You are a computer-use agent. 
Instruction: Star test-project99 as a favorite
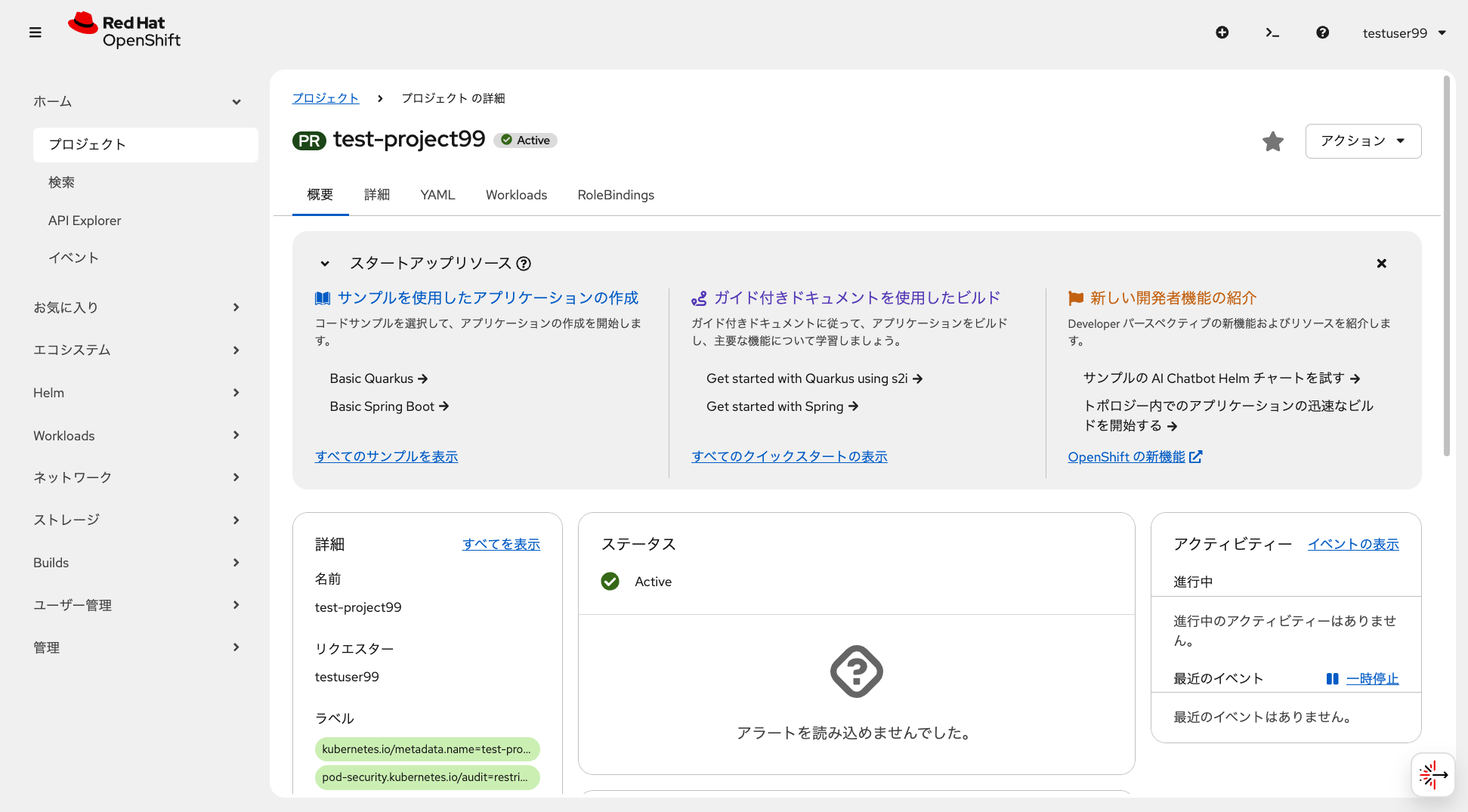(x=1273, y=141)
